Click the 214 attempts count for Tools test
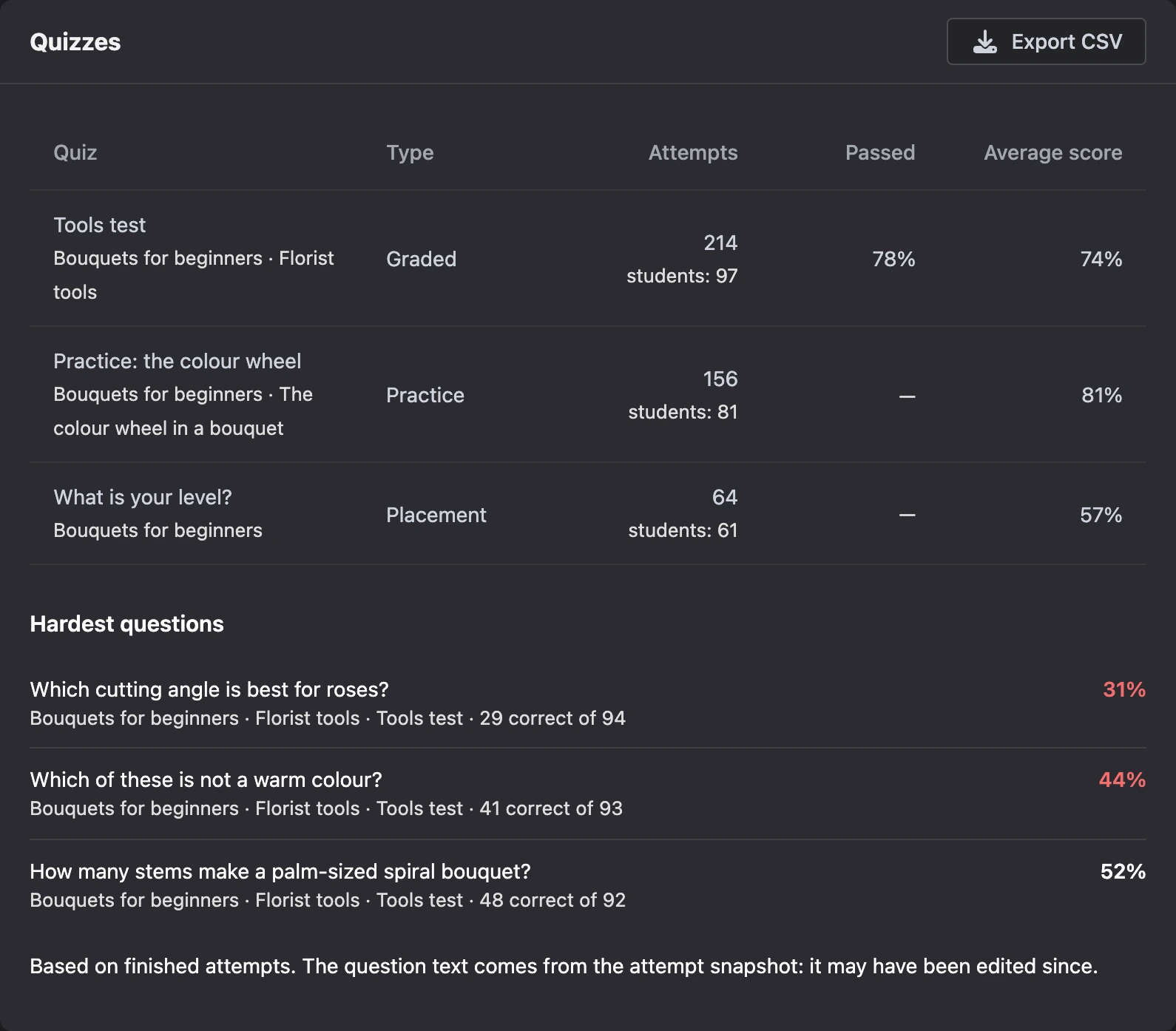 (x=720, y=243)
